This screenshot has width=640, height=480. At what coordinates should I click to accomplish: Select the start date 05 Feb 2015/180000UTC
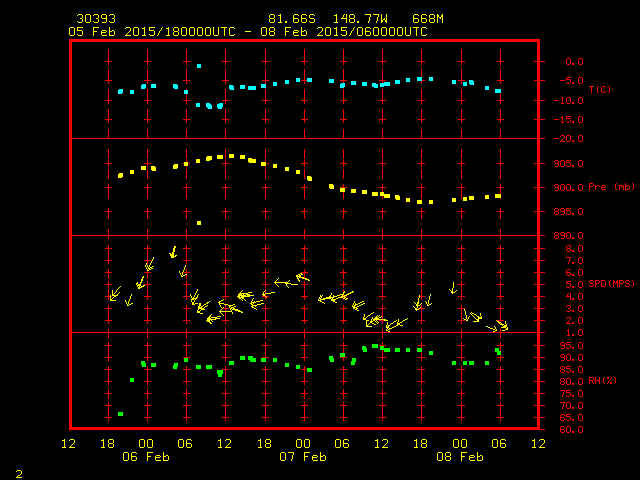click(x=150, y=32)
